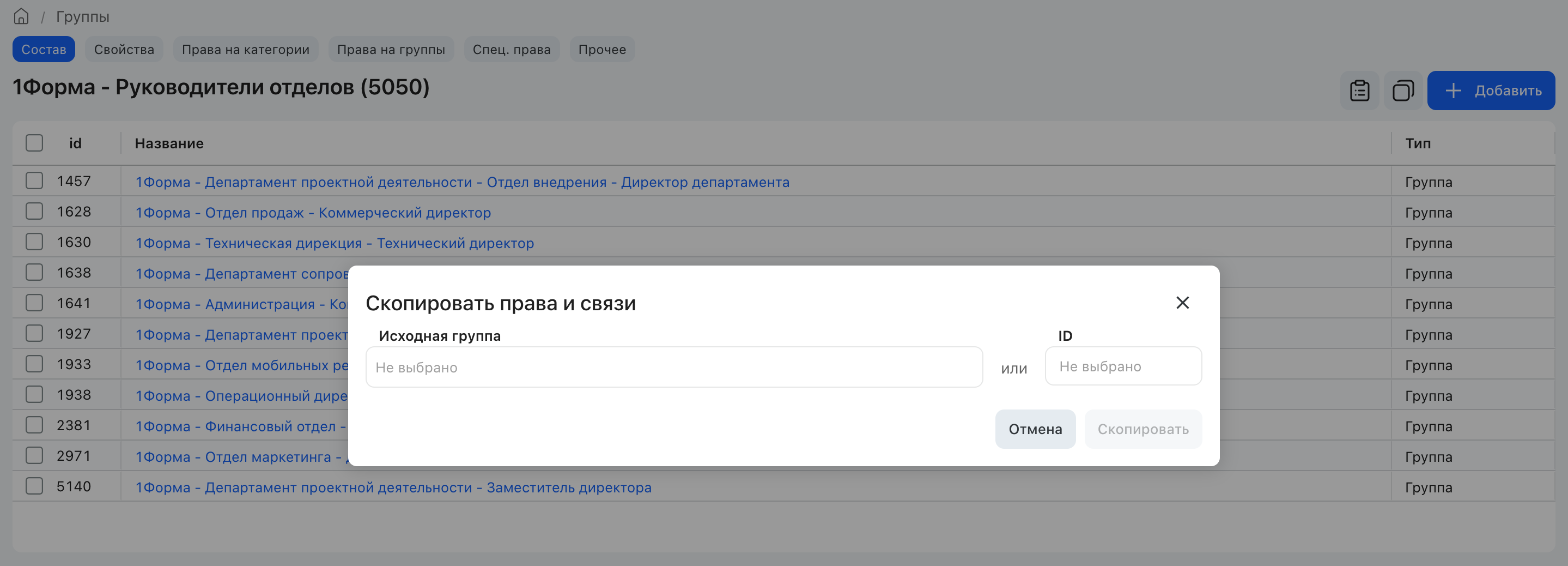
Task: Open group link in row 1638
Action: coord(242,274)
